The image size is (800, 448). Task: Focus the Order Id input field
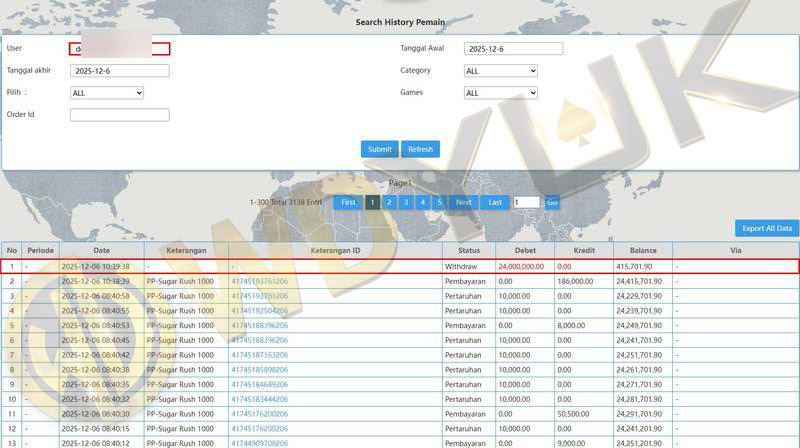(120, 115)
